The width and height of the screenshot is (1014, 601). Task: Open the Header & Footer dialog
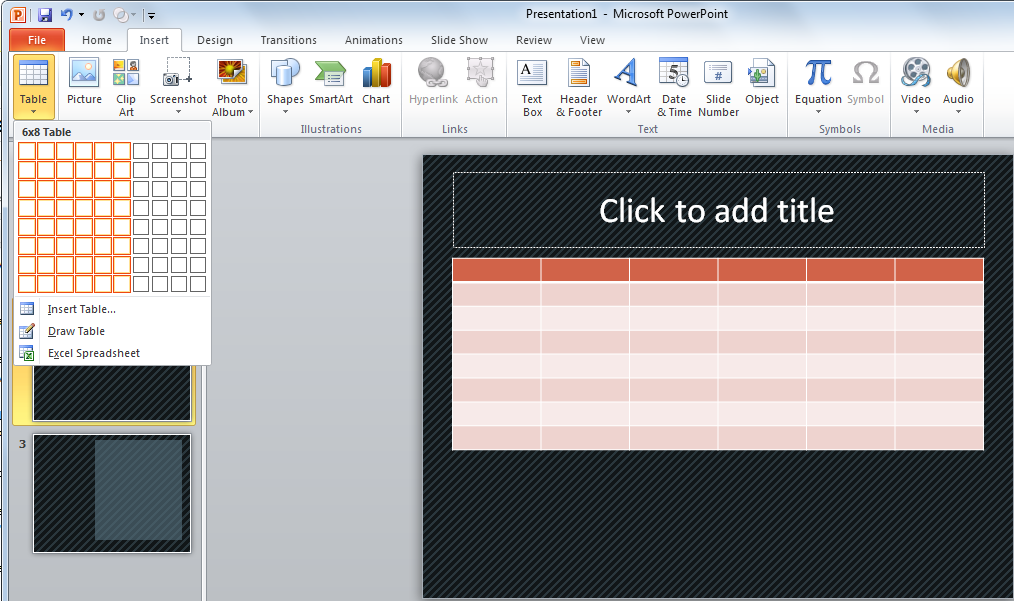579,85
